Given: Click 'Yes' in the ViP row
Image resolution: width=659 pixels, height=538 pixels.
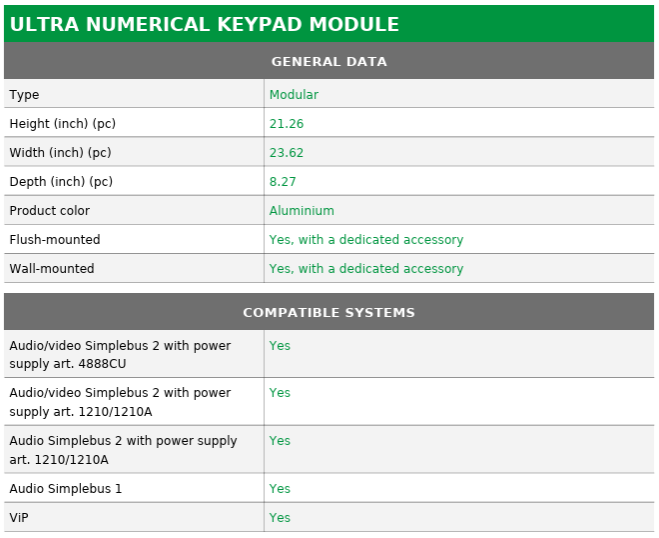Looking at the screenshot, I should pos(280,517).
